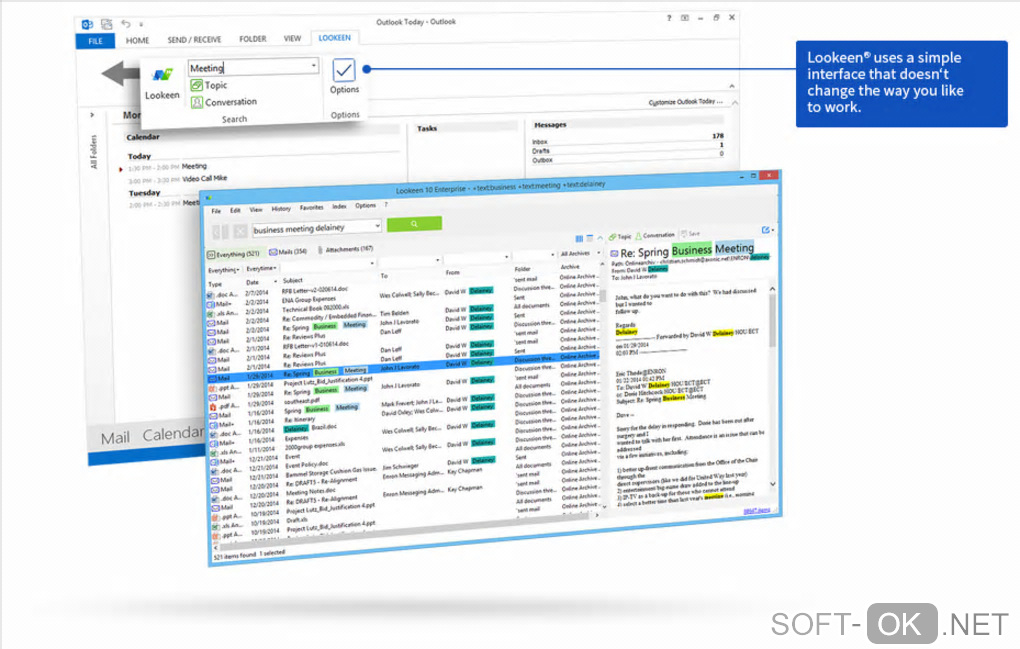Click the Video Call Mike appointment in Outlook calendar

[204, 178]
